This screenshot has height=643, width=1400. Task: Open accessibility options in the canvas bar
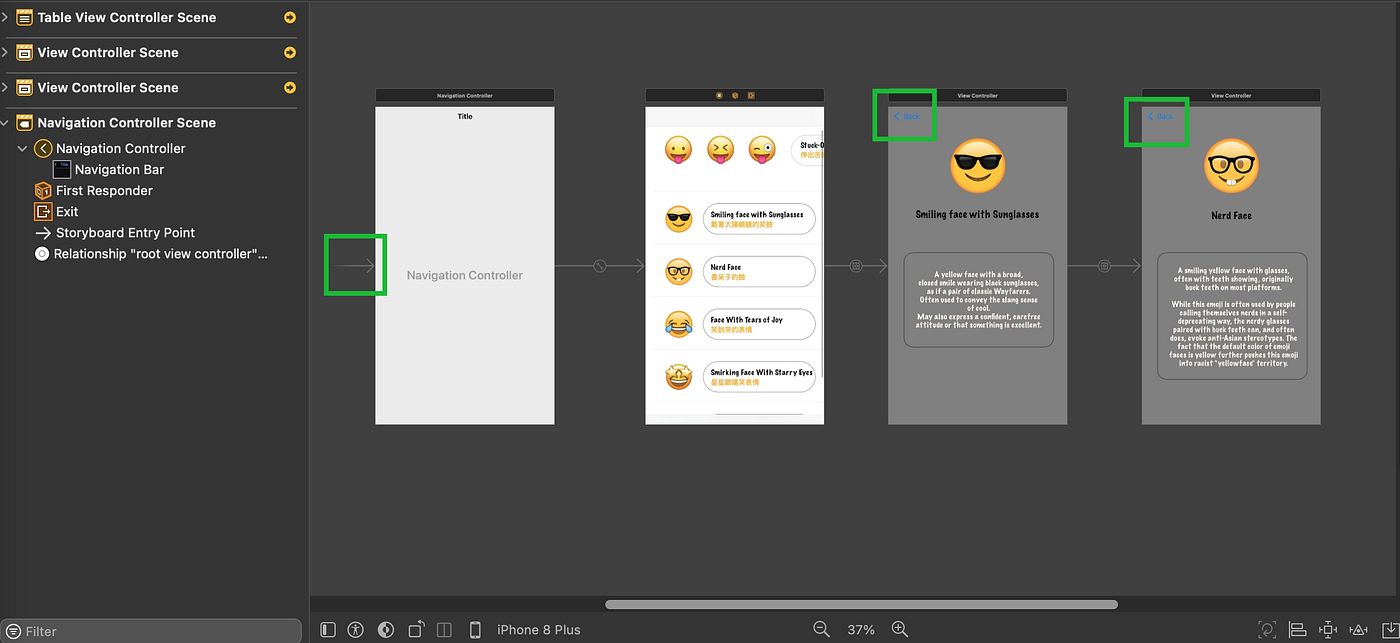[x=356, y=629]
